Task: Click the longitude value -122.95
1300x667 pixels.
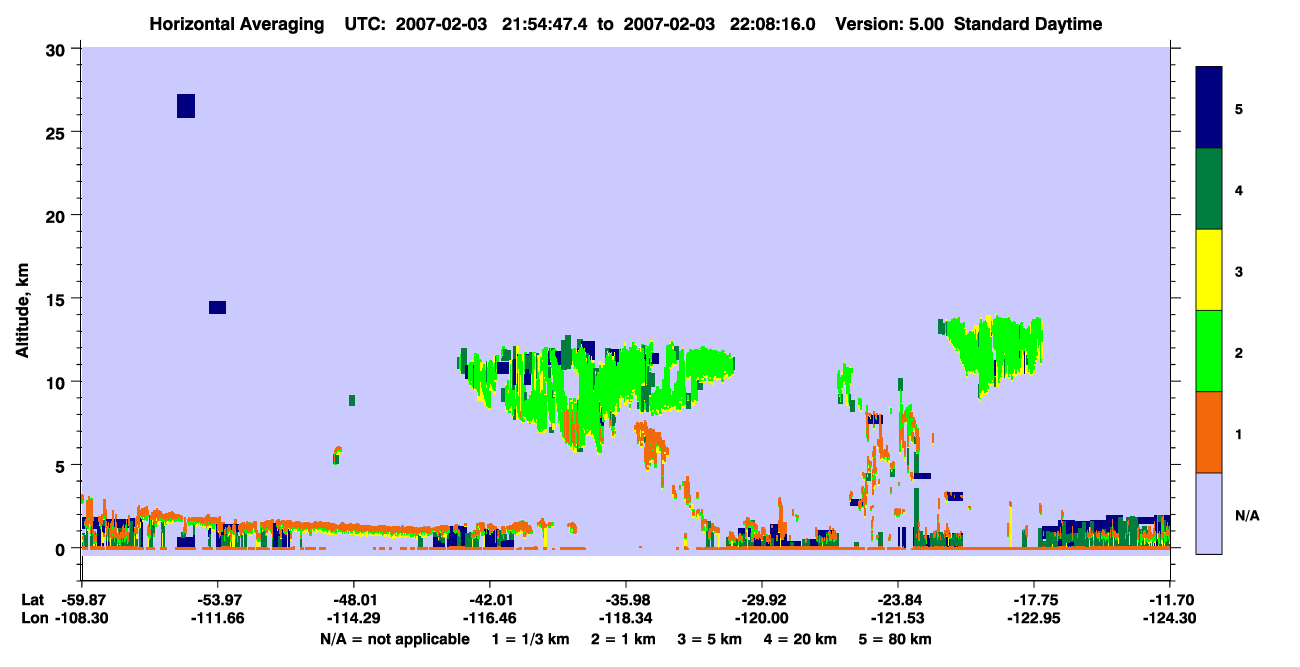Action: [1034, 618]
